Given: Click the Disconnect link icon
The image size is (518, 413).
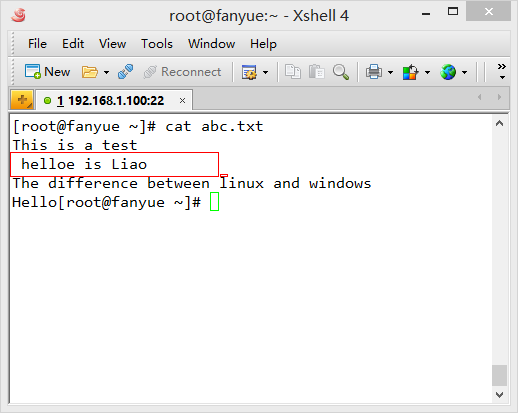Looking at the screenshot, I should click(x=126, y=71).
